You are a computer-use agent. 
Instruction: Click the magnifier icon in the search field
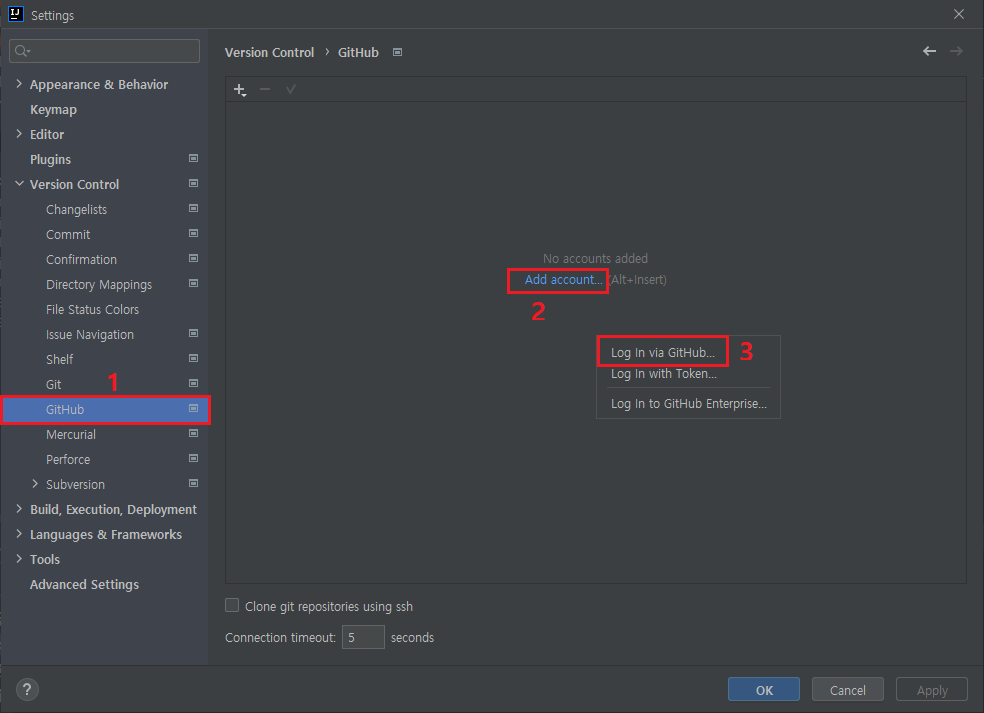pyautogui.click(x=22, y=50)
